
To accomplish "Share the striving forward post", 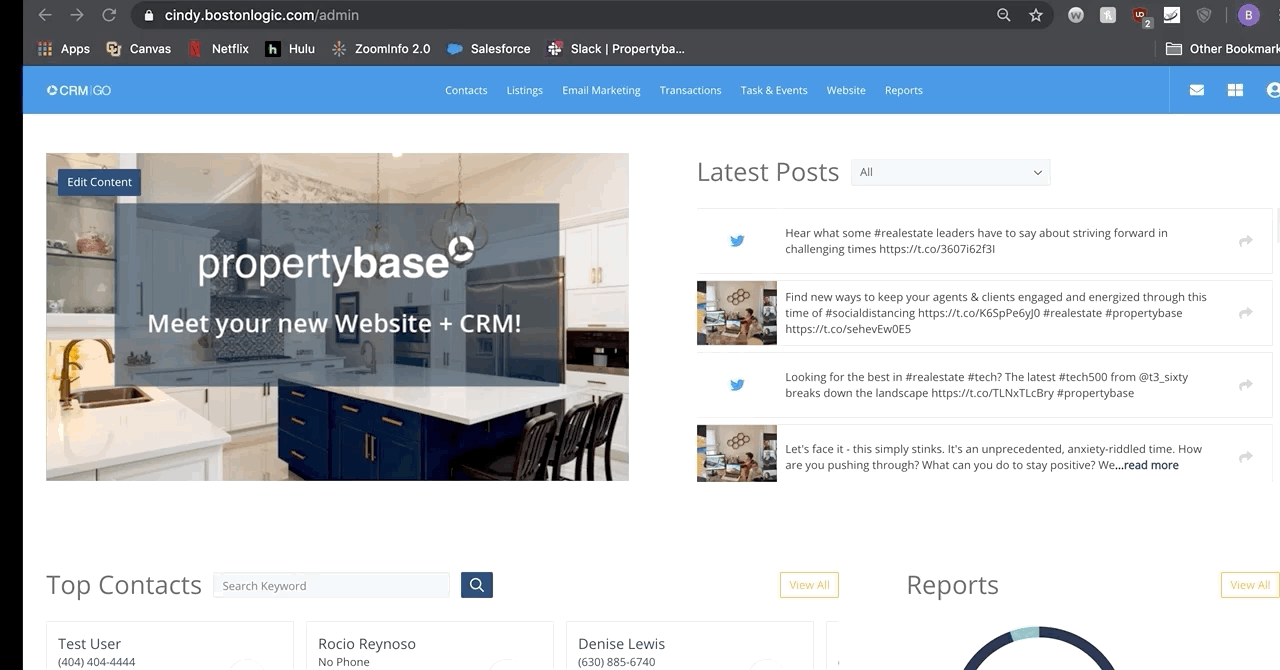I will click(x=1246, y=241).
